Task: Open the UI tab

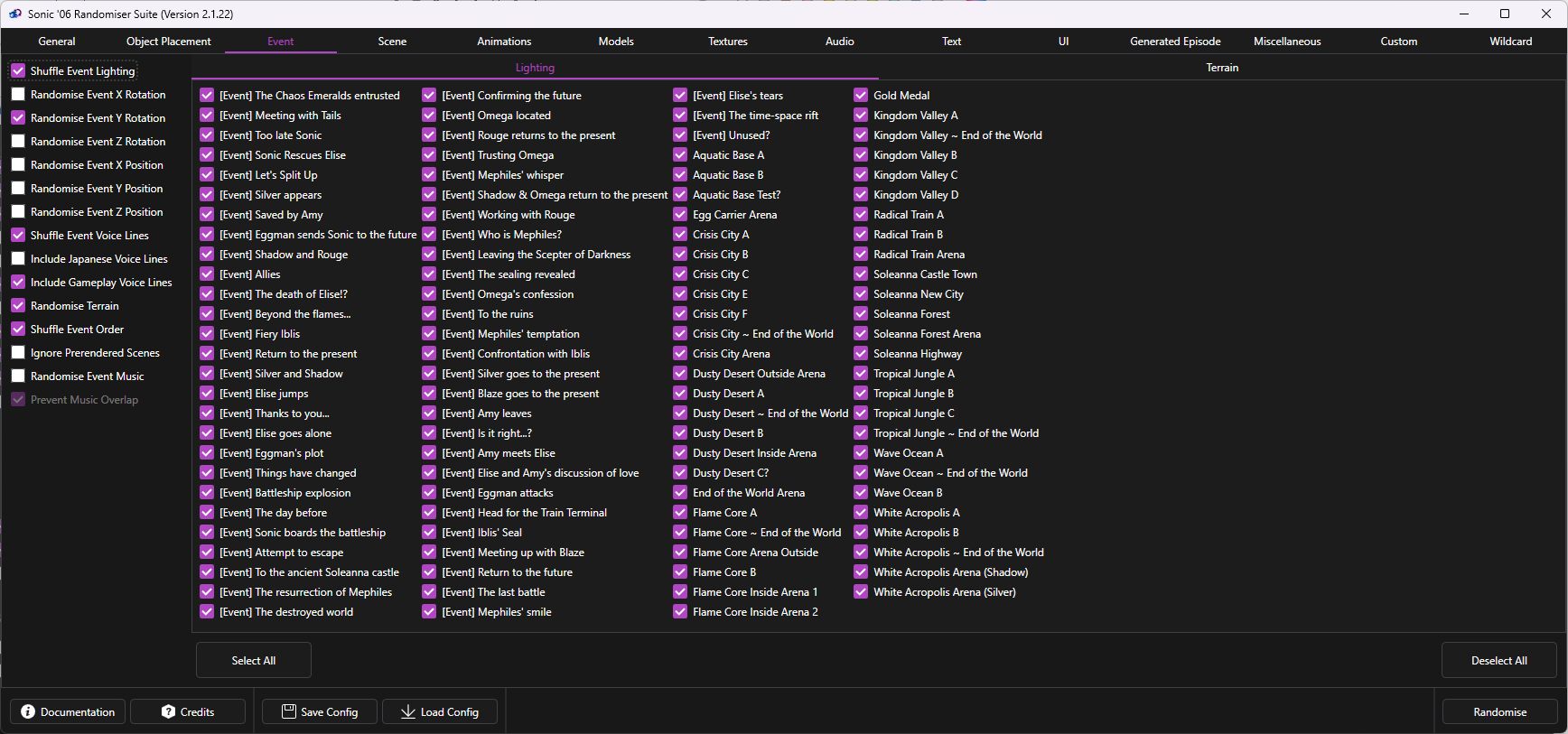Action: 1064,42
